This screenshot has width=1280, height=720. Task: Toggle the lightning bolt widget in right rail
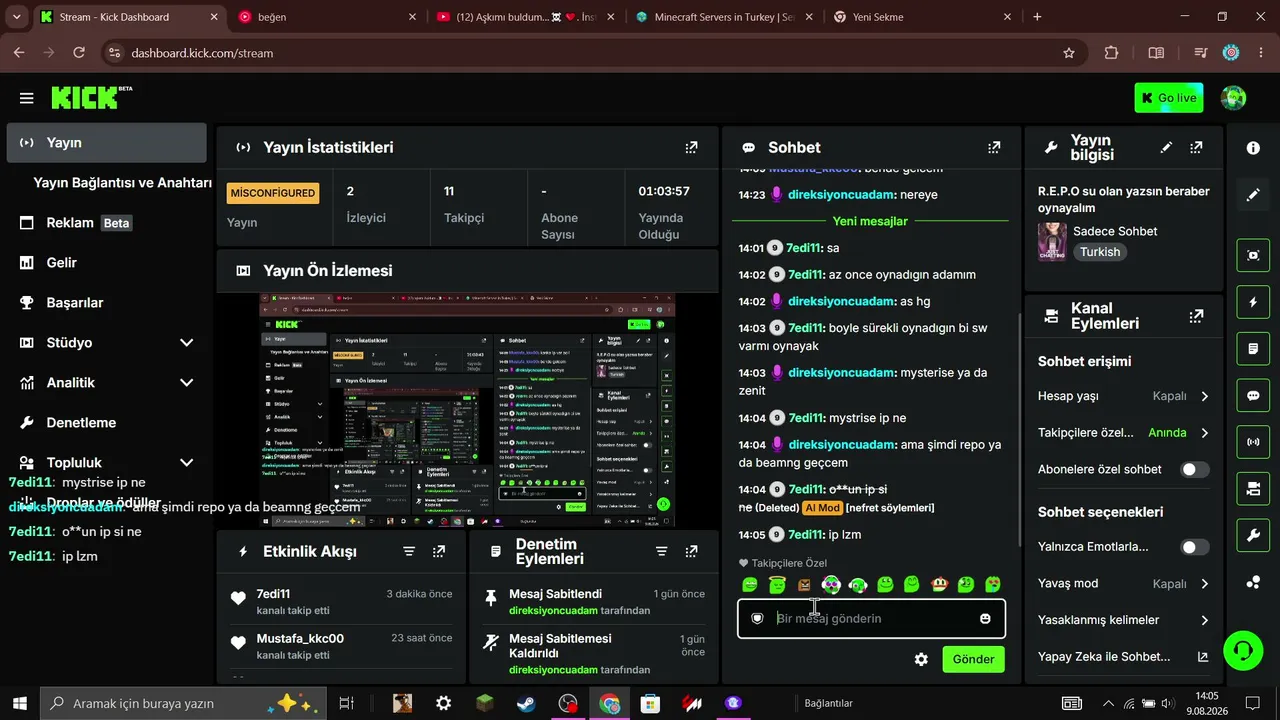[x=1253, y=302]
